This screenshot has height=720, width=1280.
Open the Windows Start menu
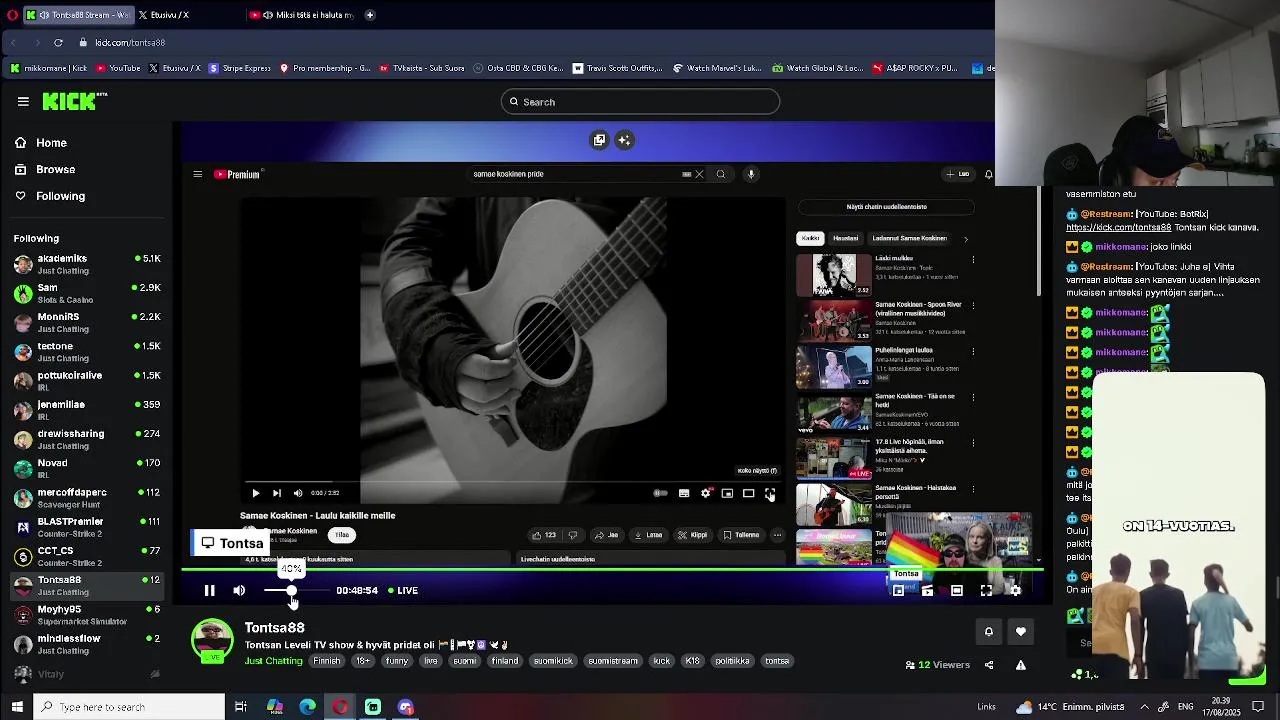(17, 707)
